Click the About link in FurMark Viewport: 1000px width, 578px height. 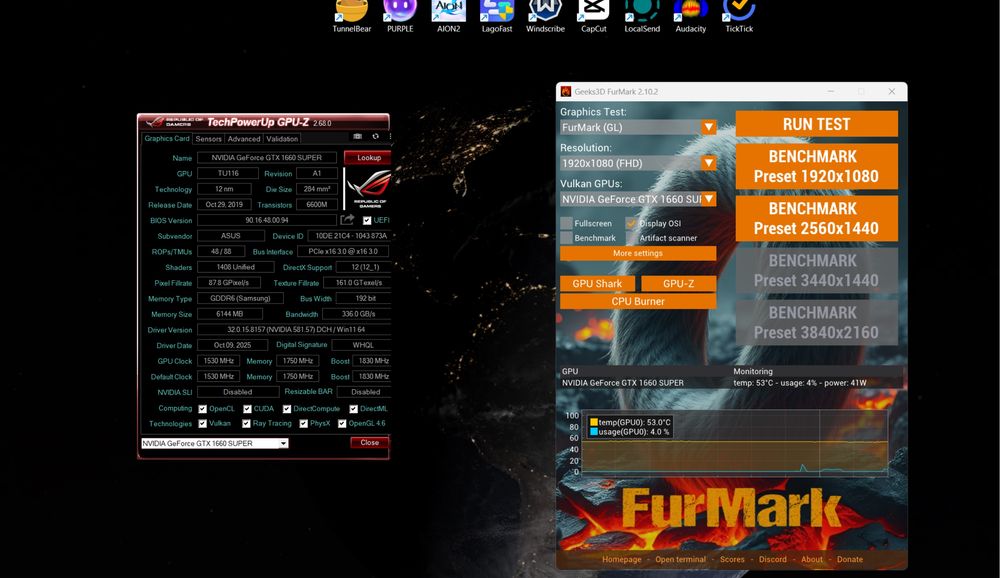coord(812,559)
